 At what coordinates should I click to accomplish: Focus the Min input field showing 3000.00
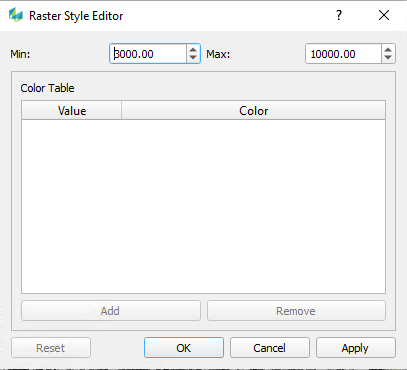point(148,54)
